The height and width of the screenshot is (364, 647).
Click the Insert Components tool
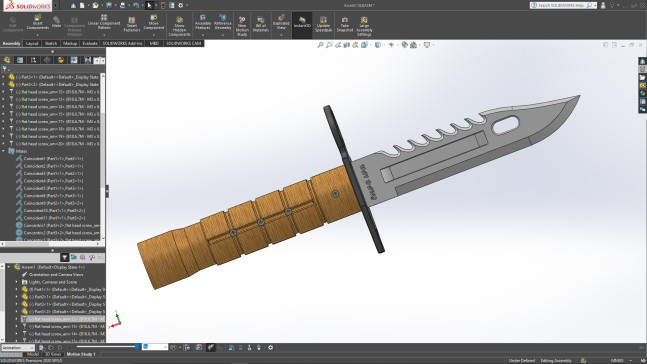(x=38, y=22)
